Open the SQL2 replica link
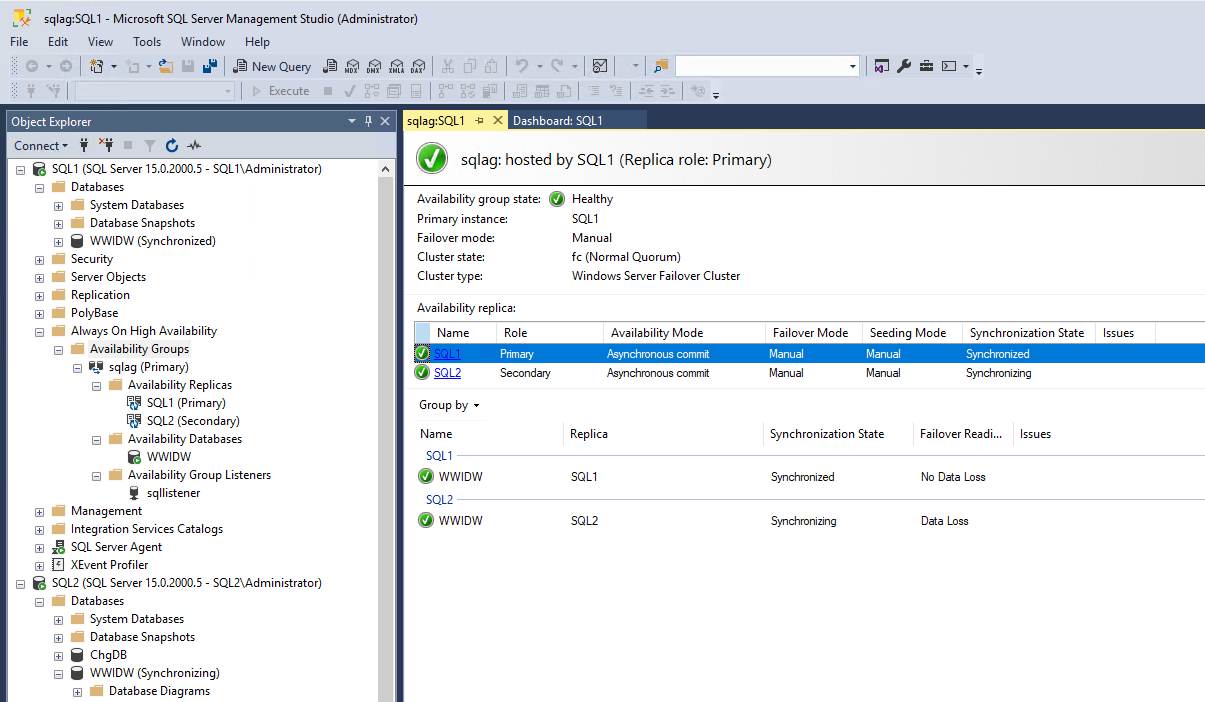 point(447,373)
